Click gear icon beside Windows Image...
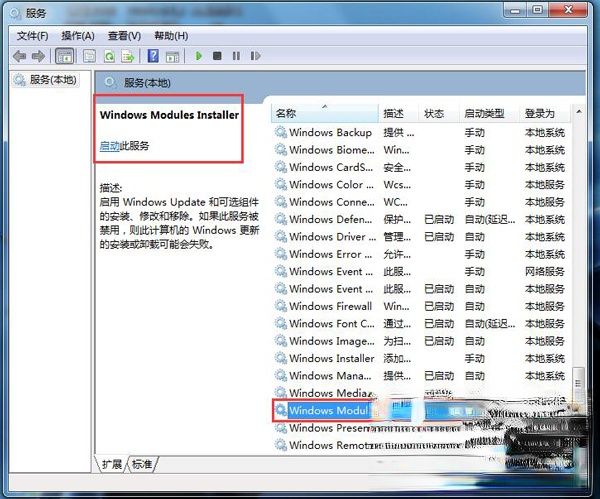Screen dimensions: 600x499 pyautogui.click(x=280, y=341)
